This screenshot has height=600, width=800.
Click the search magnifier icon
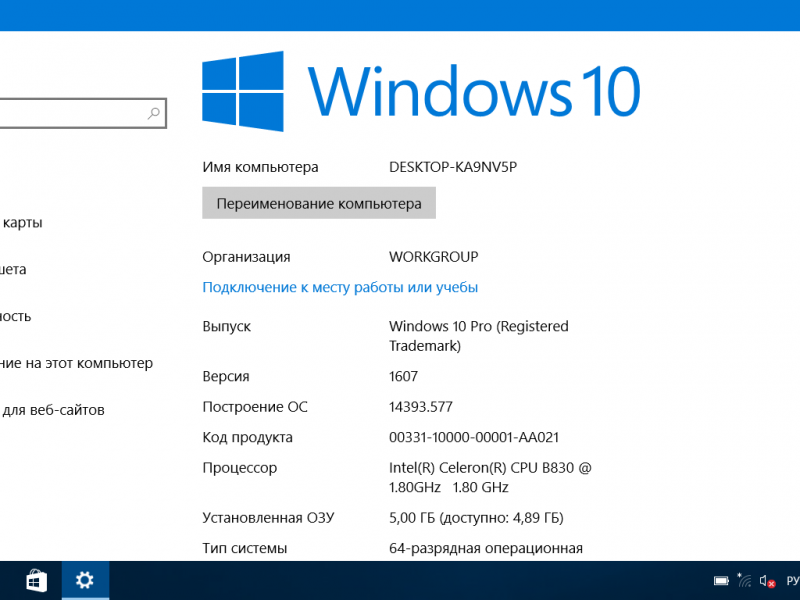(154, 113)
